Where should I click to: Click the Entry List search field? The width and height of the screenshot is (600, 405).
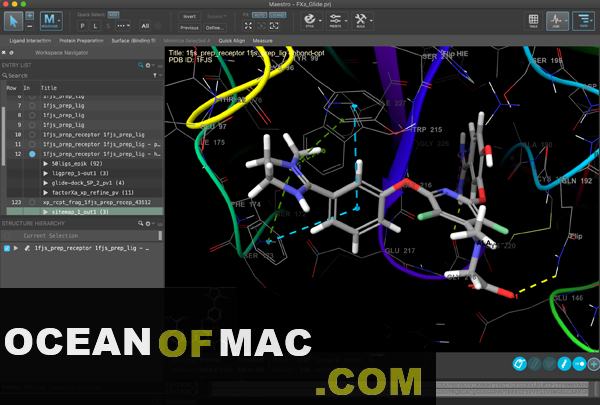pos(77,75)
